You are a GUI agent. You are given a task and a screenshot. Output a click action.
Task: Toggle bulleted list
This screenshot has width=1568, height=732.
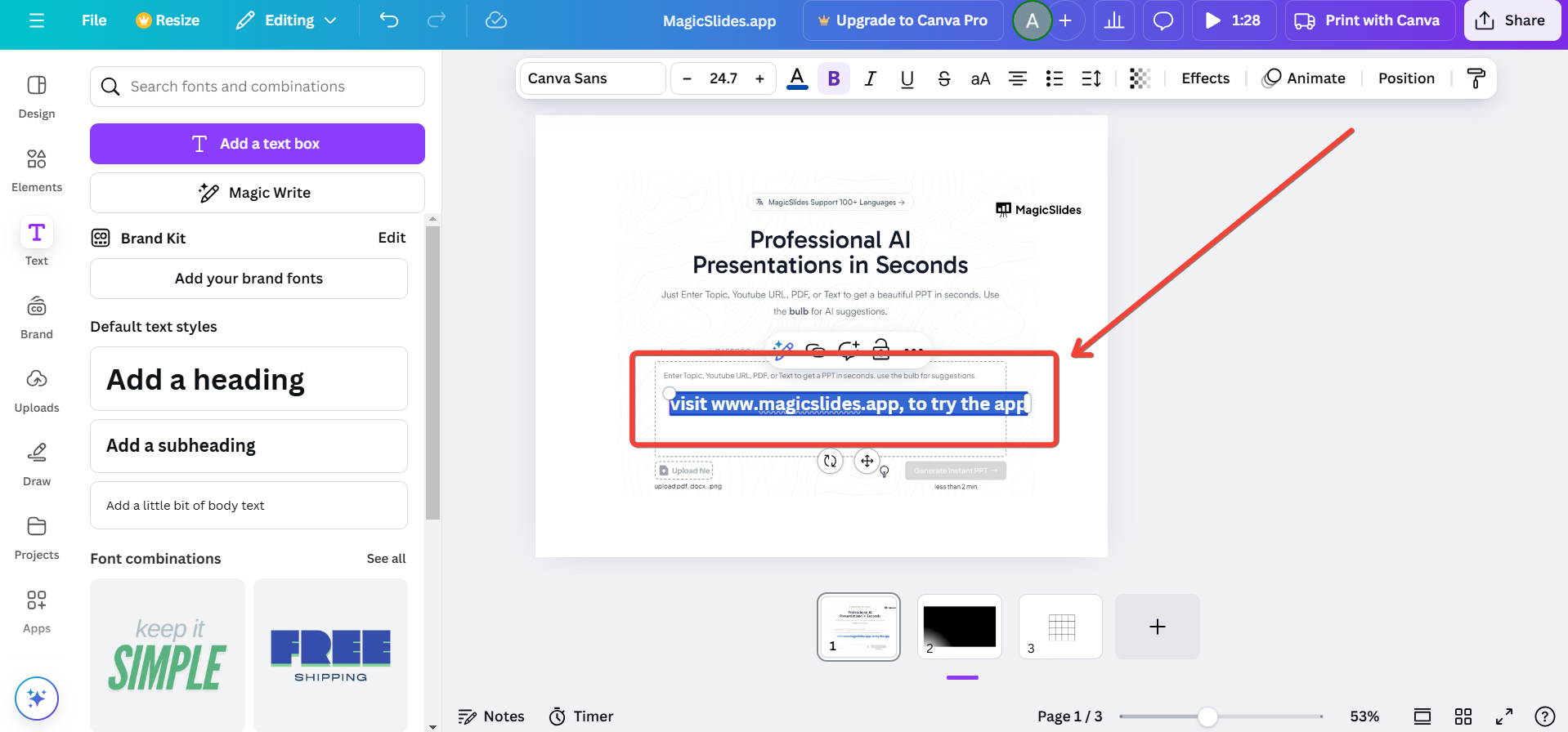(1055, 78)
